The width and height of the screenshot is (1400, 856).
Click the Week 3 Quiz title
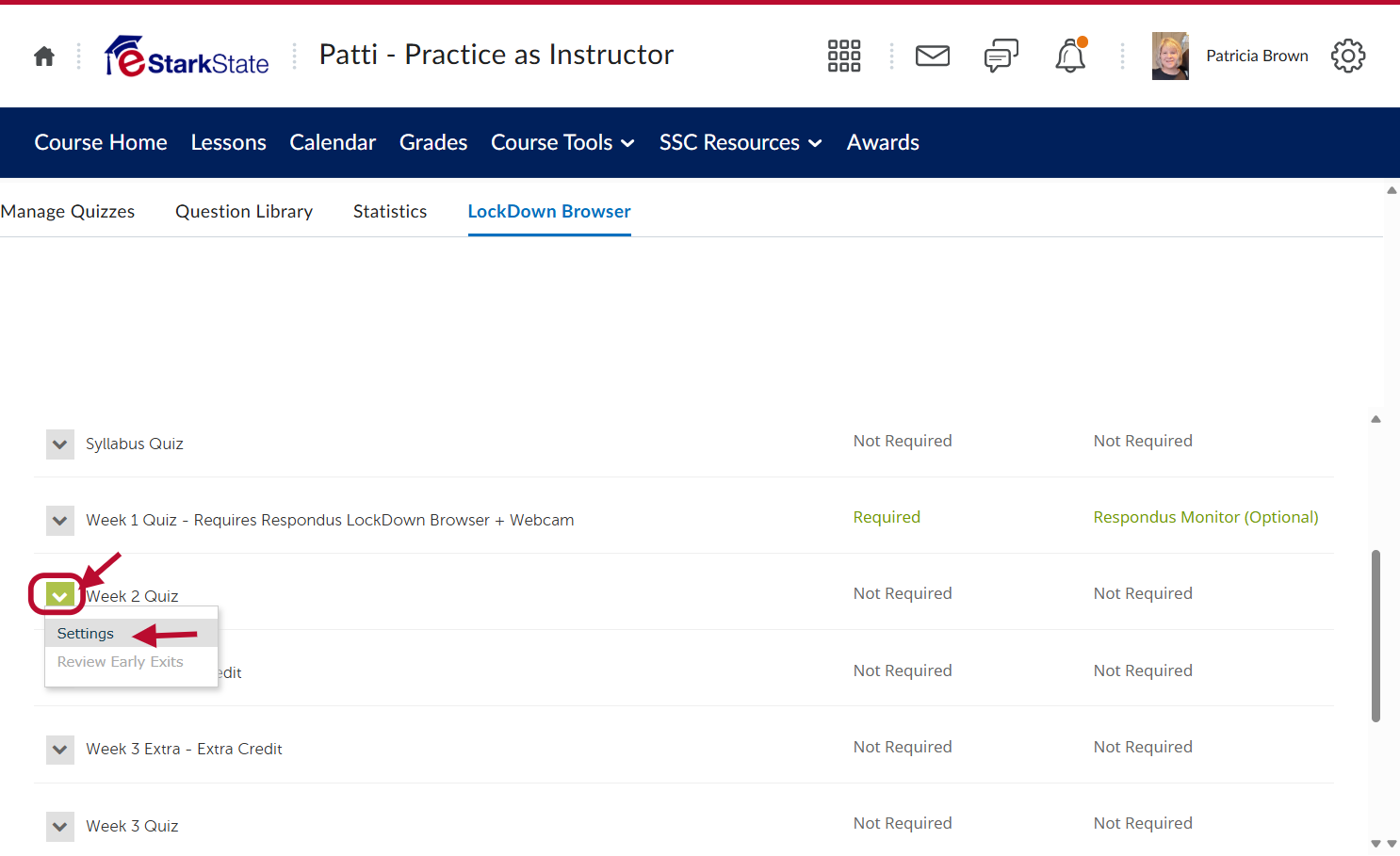click(132, 826)
